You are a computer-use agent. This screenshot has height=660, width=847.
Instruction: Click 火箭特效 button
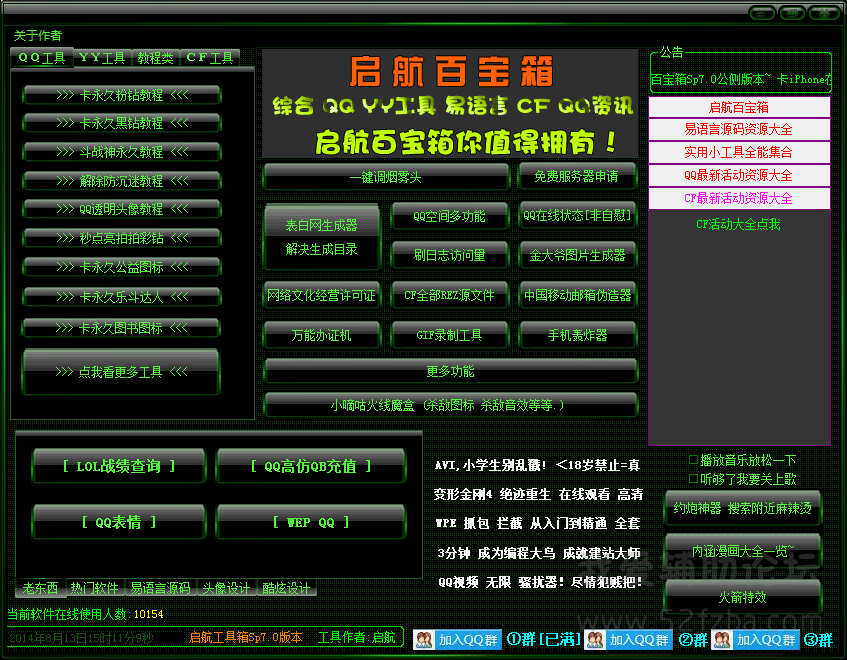click(x=743, y=596)
